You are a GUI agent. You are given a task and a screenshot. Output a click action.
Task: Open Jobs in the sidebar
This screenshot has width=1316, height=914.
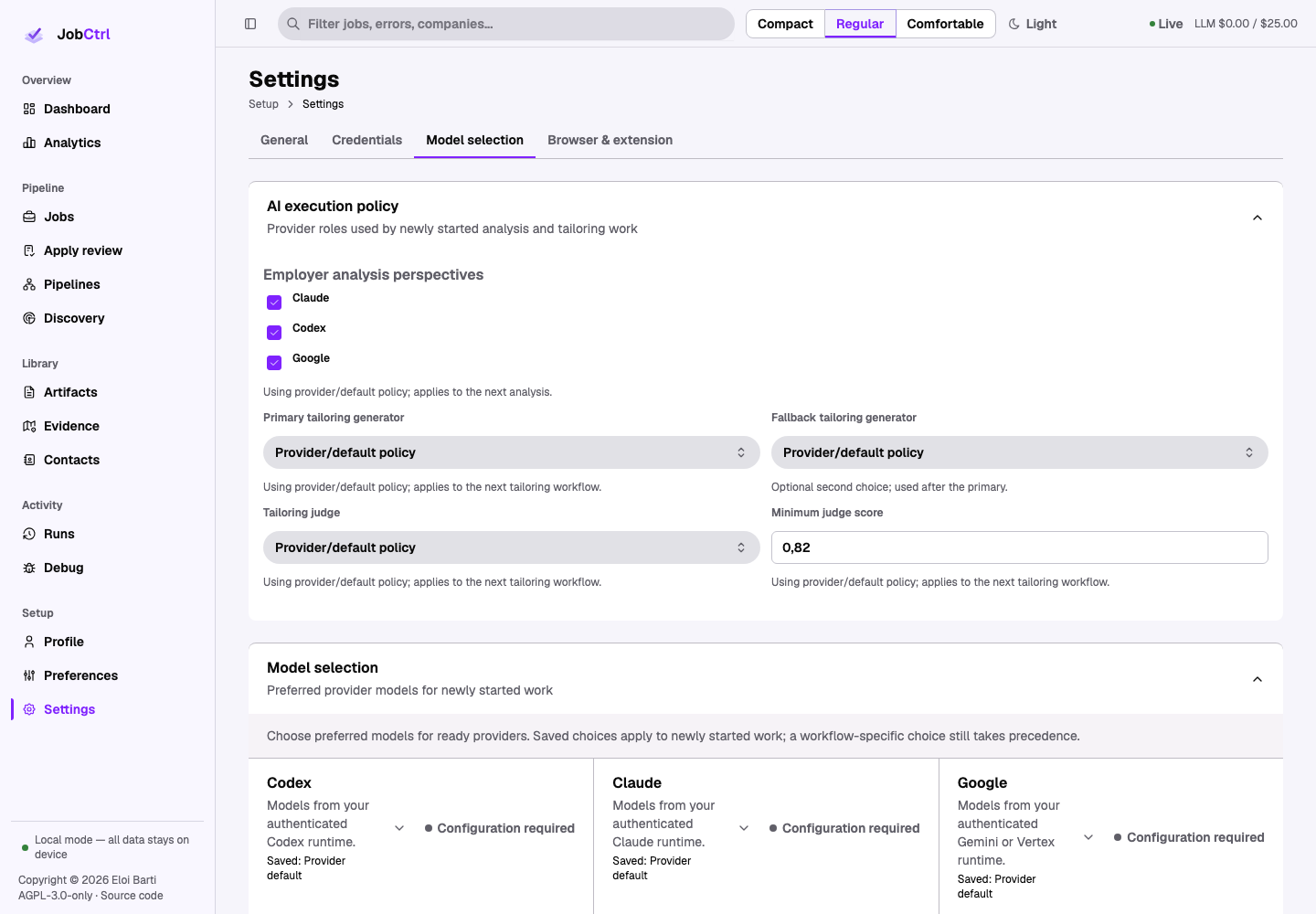tap(108, 217)
